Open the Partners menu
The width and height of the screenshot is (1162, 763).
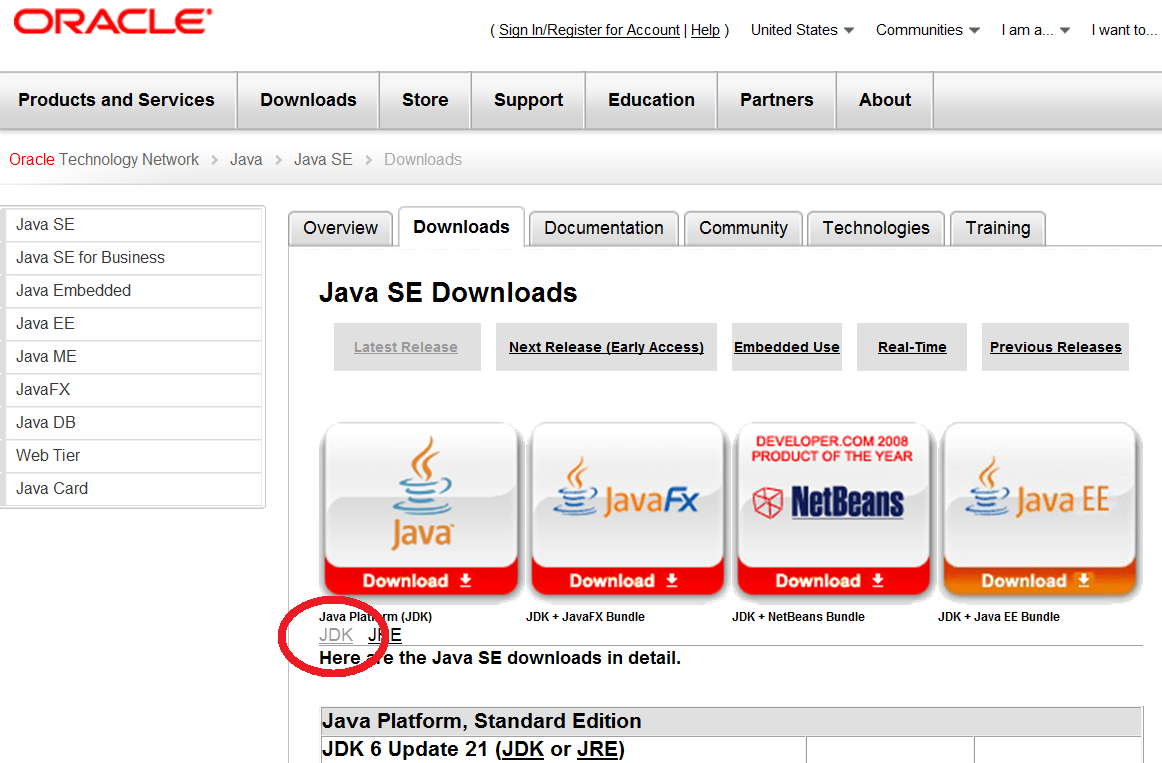(x=777, y=100)
